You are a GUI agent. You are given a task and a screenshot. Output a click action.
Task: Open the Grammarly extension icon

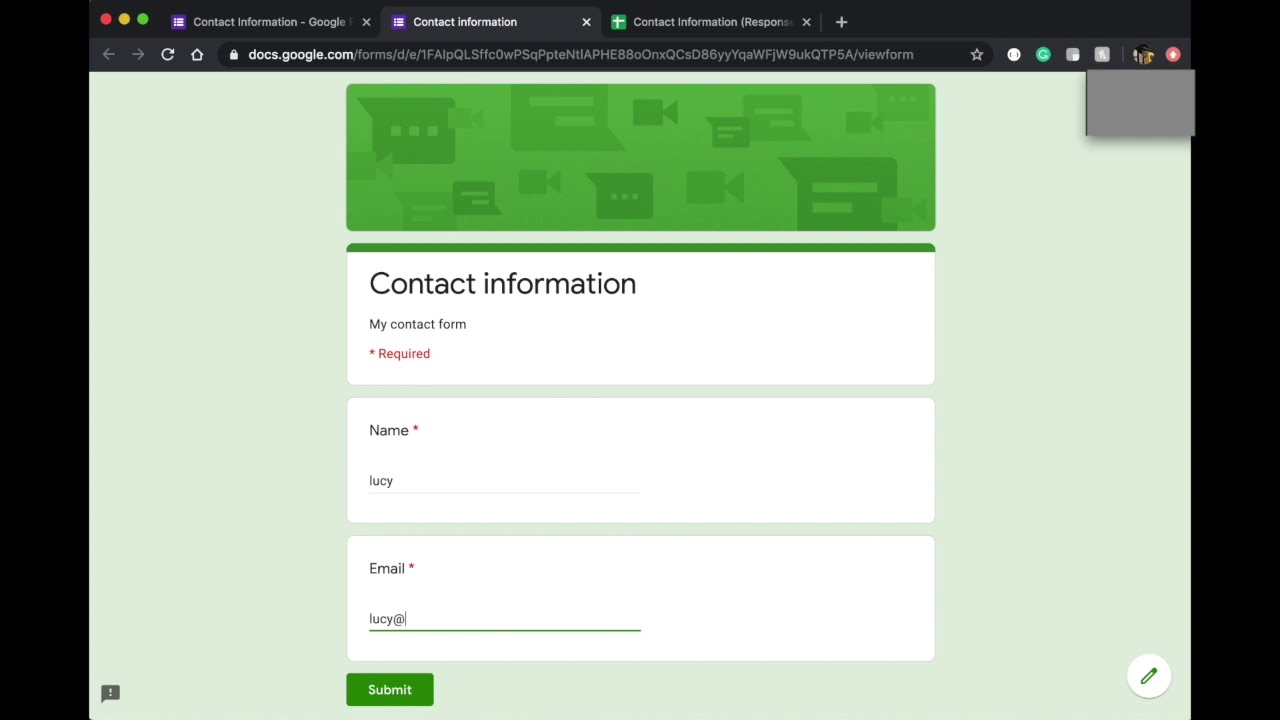(x=1043, y=55)
